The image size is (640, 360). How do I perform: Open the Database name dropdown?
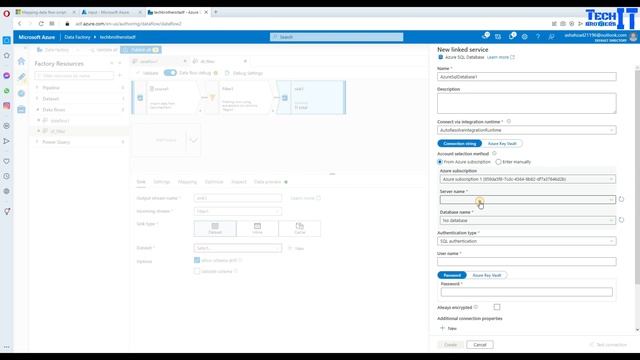527,220
